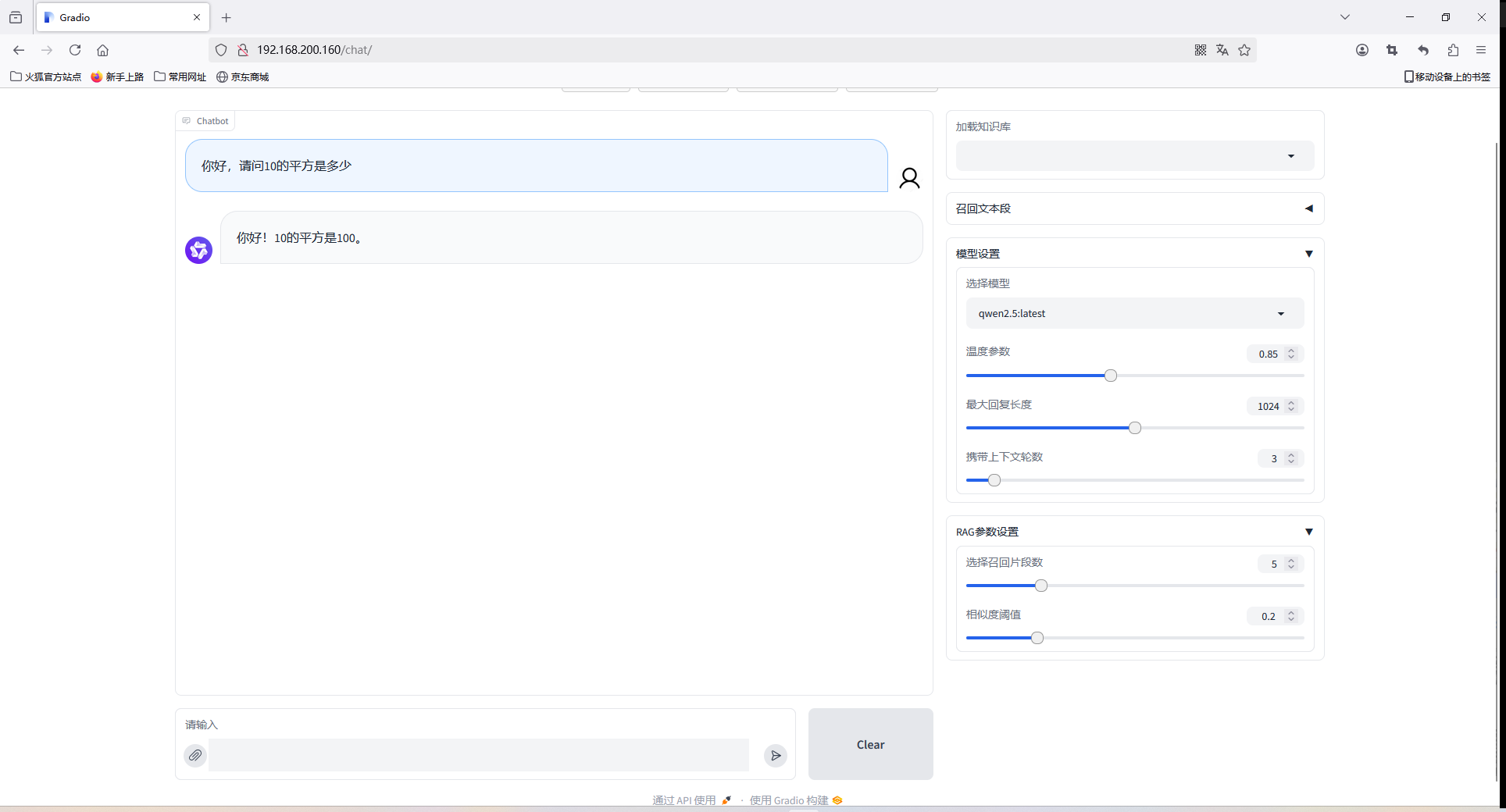Click the 选择召回片段数 value stepper
The height and width of the screenshot is (812, 1506).
(x=1291, y=564)
